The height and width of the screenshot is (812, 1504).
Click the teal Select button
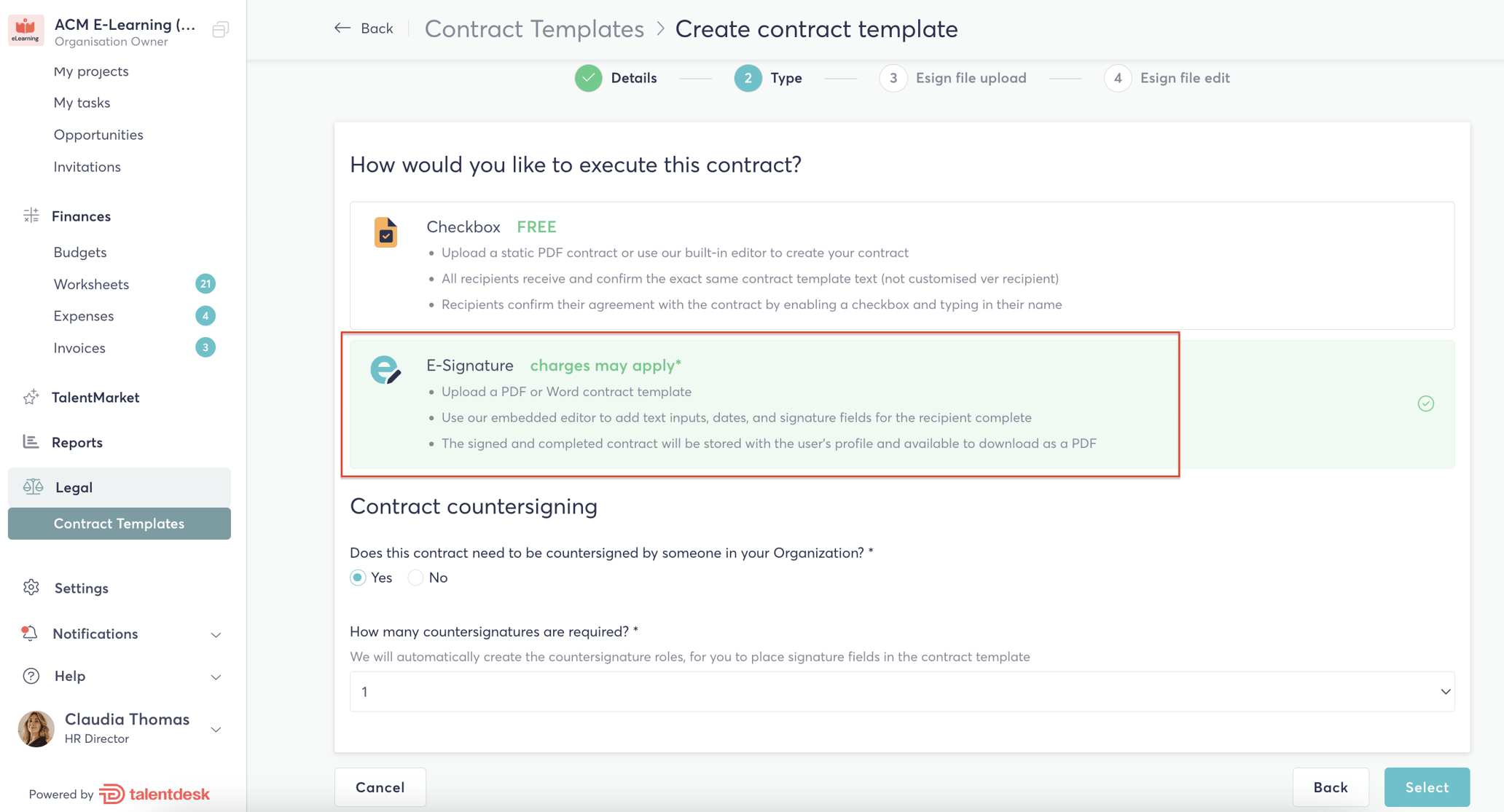1427,787
